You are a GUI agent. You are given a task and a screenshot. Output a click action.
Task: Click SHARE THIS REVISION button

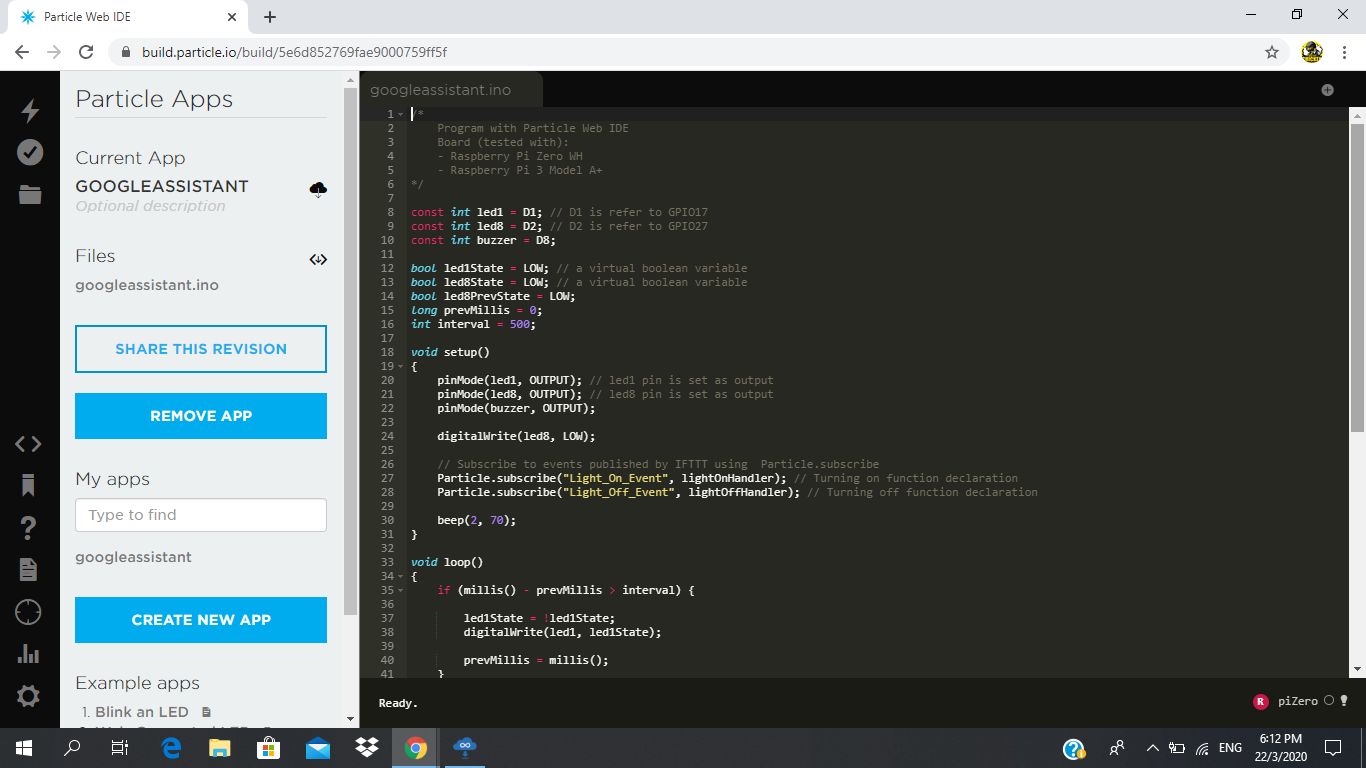201,349
